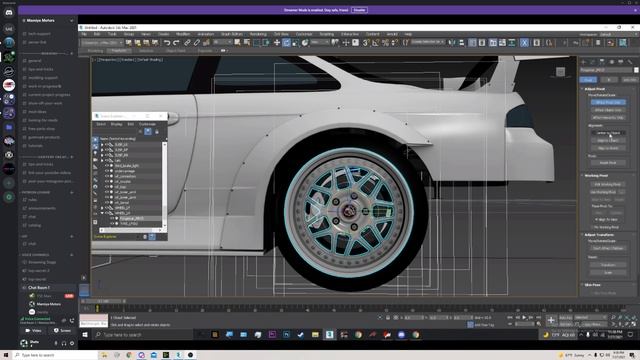This screenshot has height=360, width=640.
Task: Select the Unlink Selection tool
Action: [197, 42]
